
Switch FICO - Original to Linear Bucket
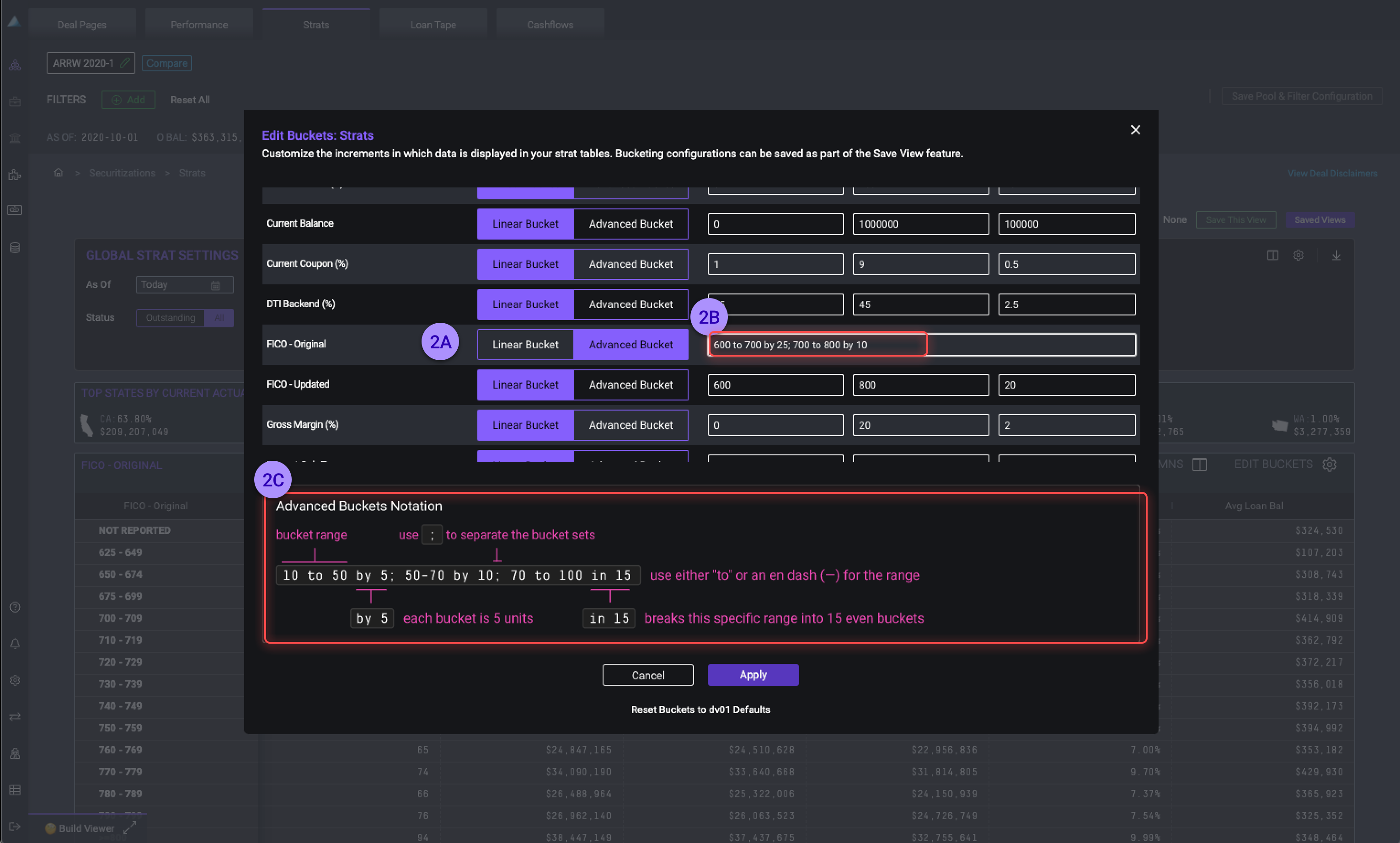[525, 344]
